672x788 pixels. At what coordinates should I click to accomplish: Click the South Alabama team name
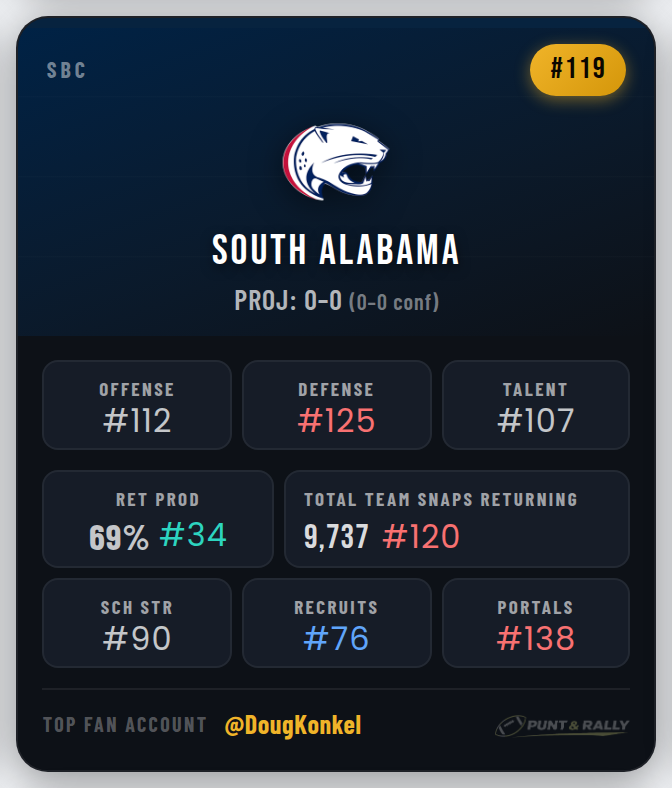(x=336, y=250)
